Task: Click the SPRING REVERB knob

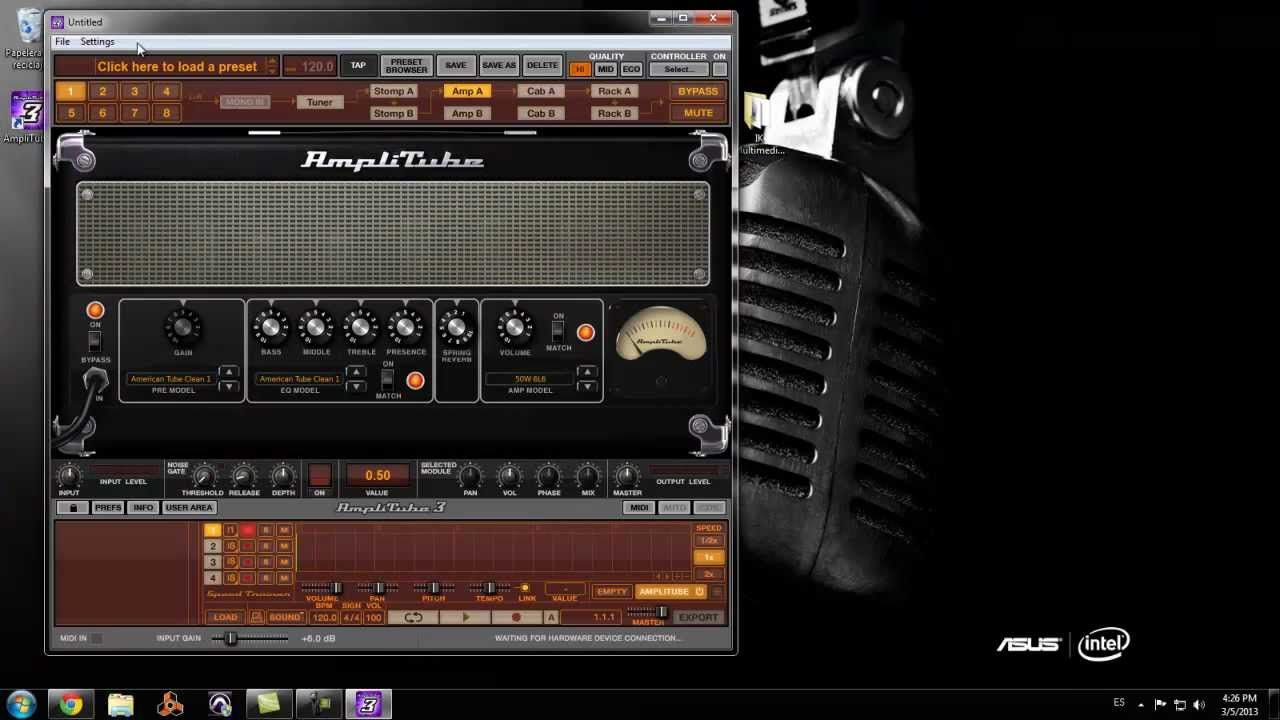Action: tap(457, 326)
